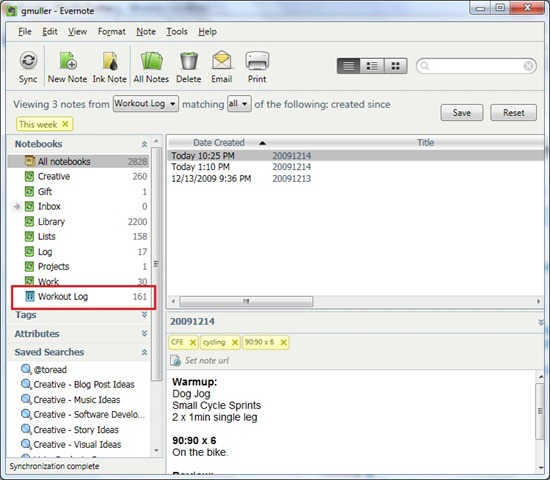Open the File menu
This screenshot has height=480, width=550.
[25, 32]
